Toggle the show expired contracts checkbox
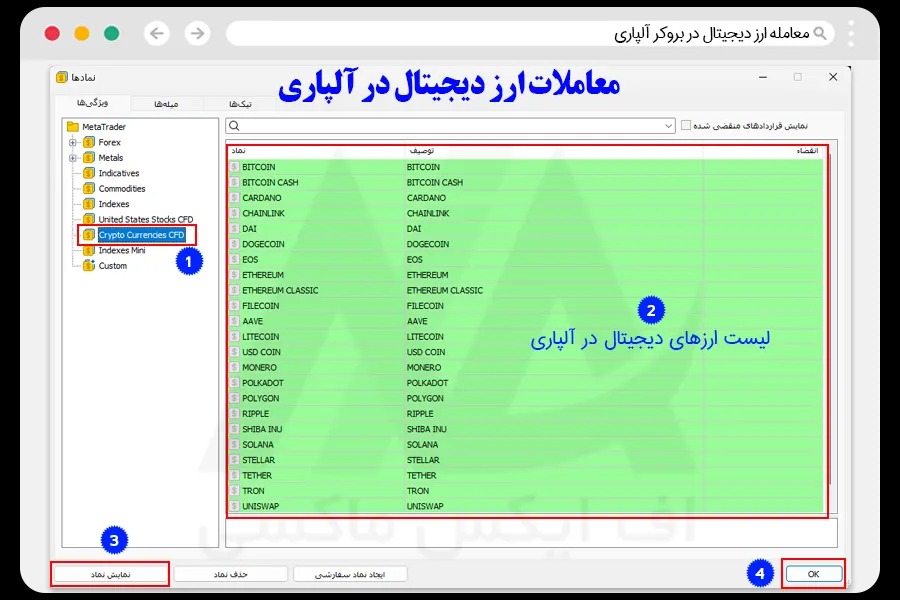 [686, 126]
